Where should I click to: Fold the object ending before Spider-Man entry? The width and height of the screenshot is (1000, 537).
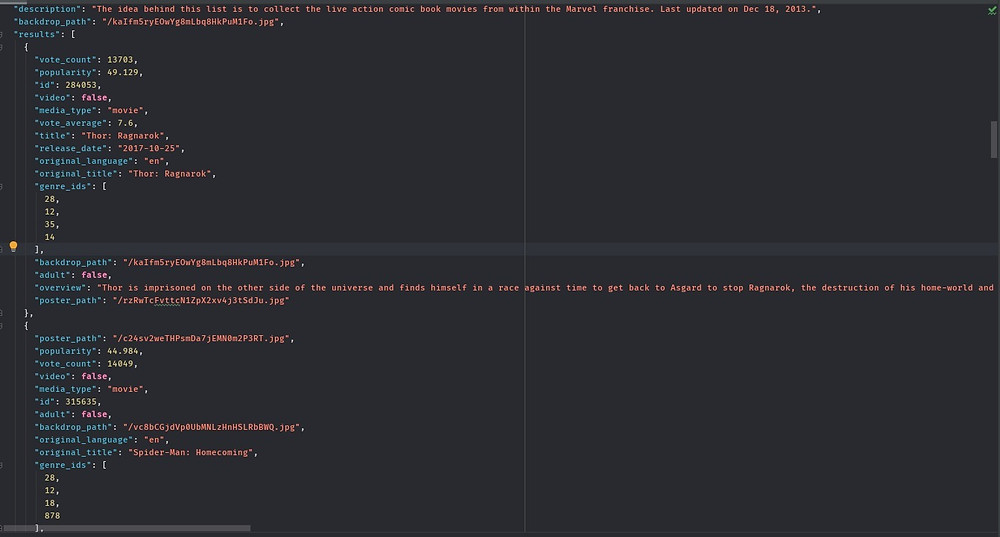[x=2, y=313]
